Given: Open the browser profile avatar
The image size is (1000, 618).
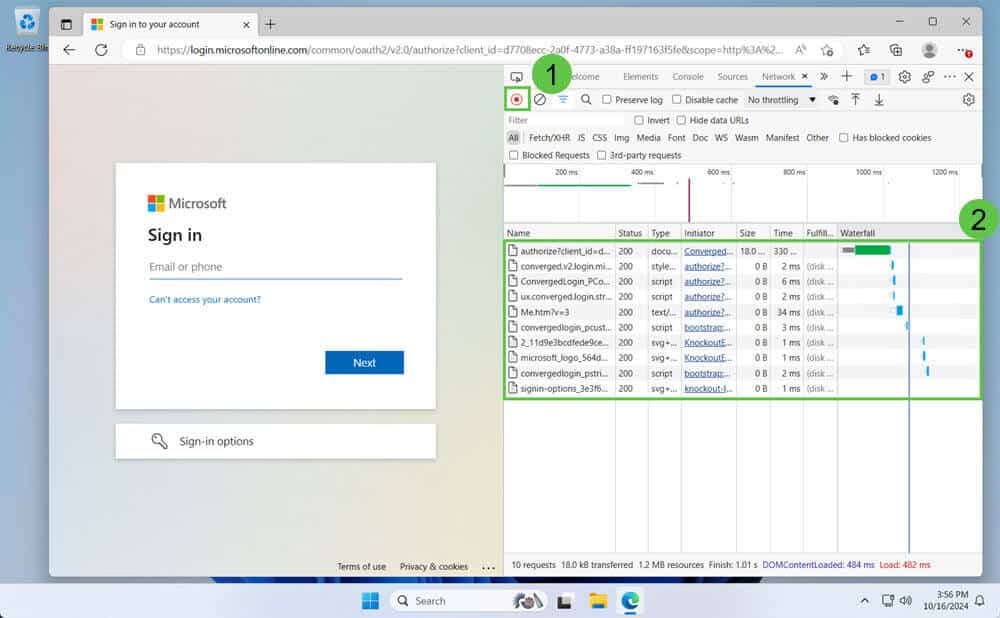Looking at the screenshot, I should (929, 50).
